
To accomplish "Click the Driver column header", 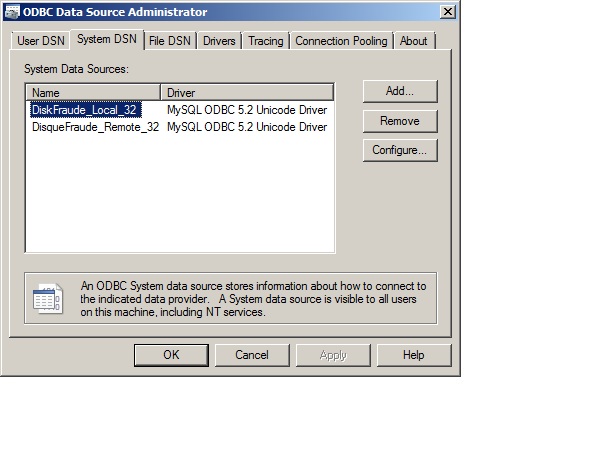I will pyautogui.click(x=247, y=92).
